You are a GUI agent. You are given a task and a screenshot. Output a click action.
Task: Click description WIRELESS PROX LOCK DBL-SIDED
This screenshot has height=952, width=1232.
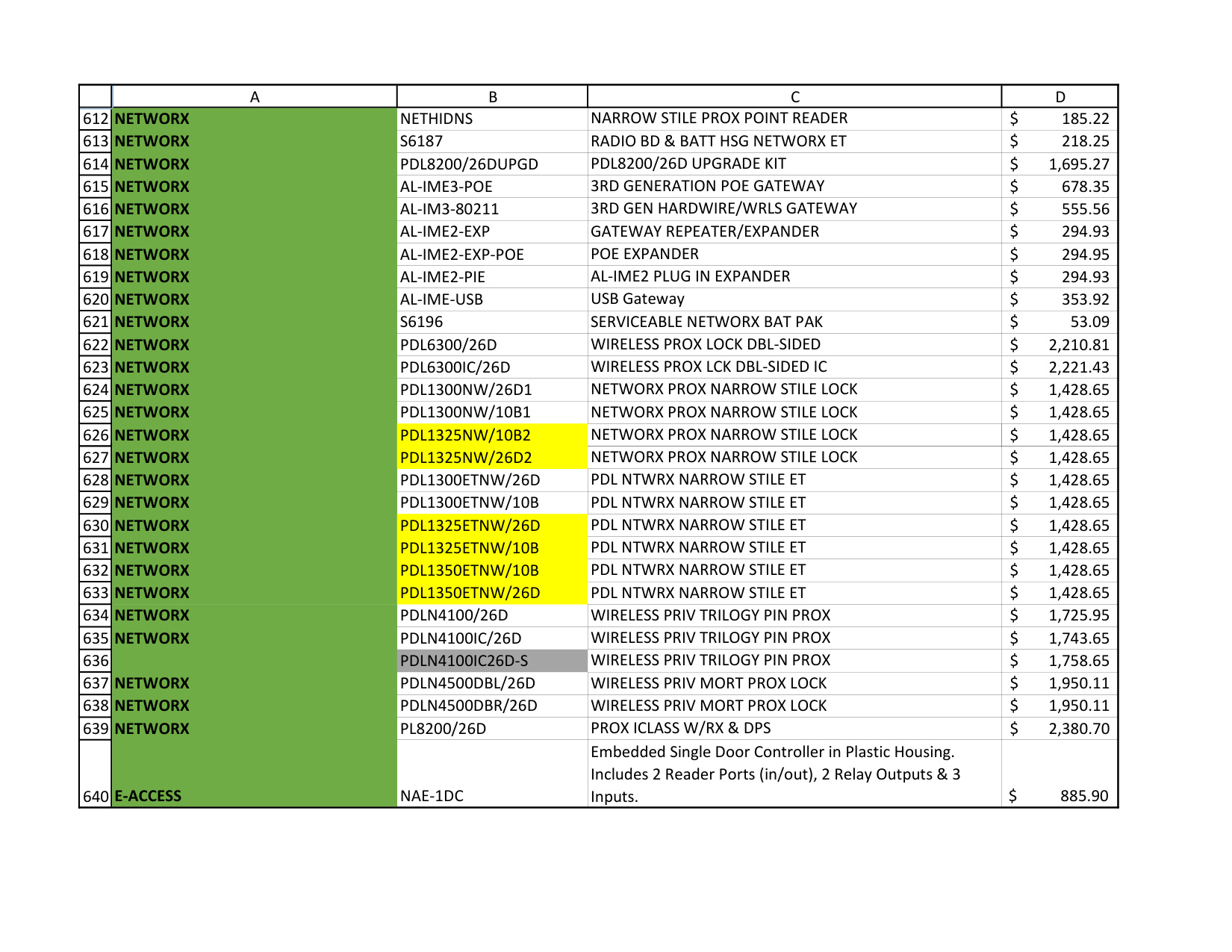[794, 345]
